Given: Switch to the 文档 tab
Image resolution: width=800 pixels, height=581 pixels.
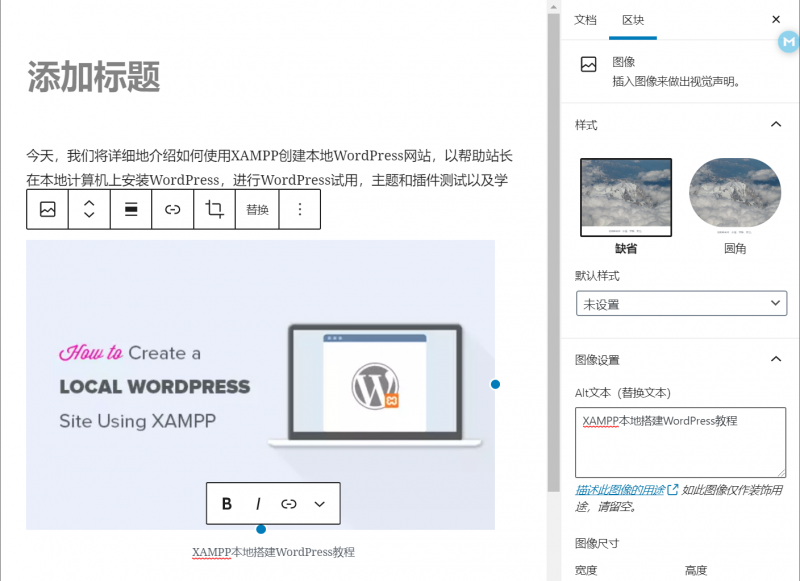Looking at the screenshot, I should (x=585, y=20).
